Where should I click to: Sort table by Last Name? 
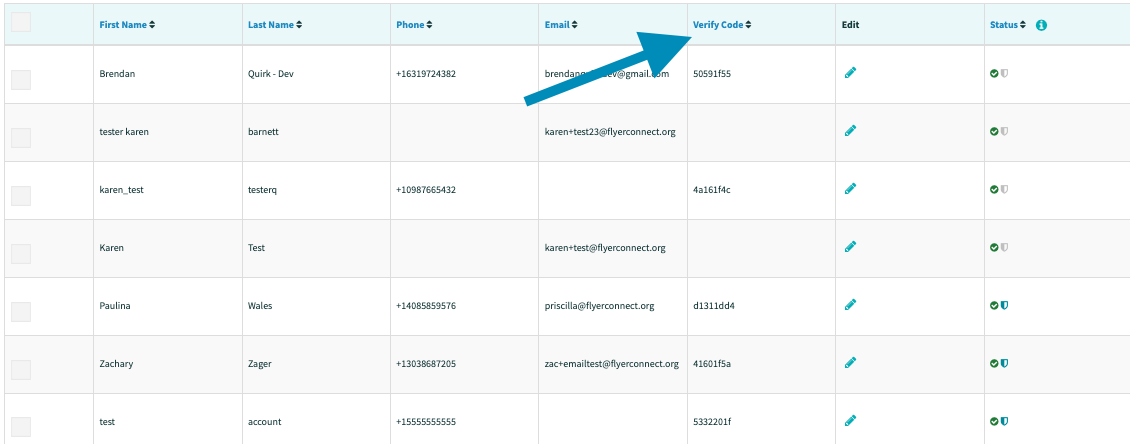pyautogui.click(x=275, y=25)
